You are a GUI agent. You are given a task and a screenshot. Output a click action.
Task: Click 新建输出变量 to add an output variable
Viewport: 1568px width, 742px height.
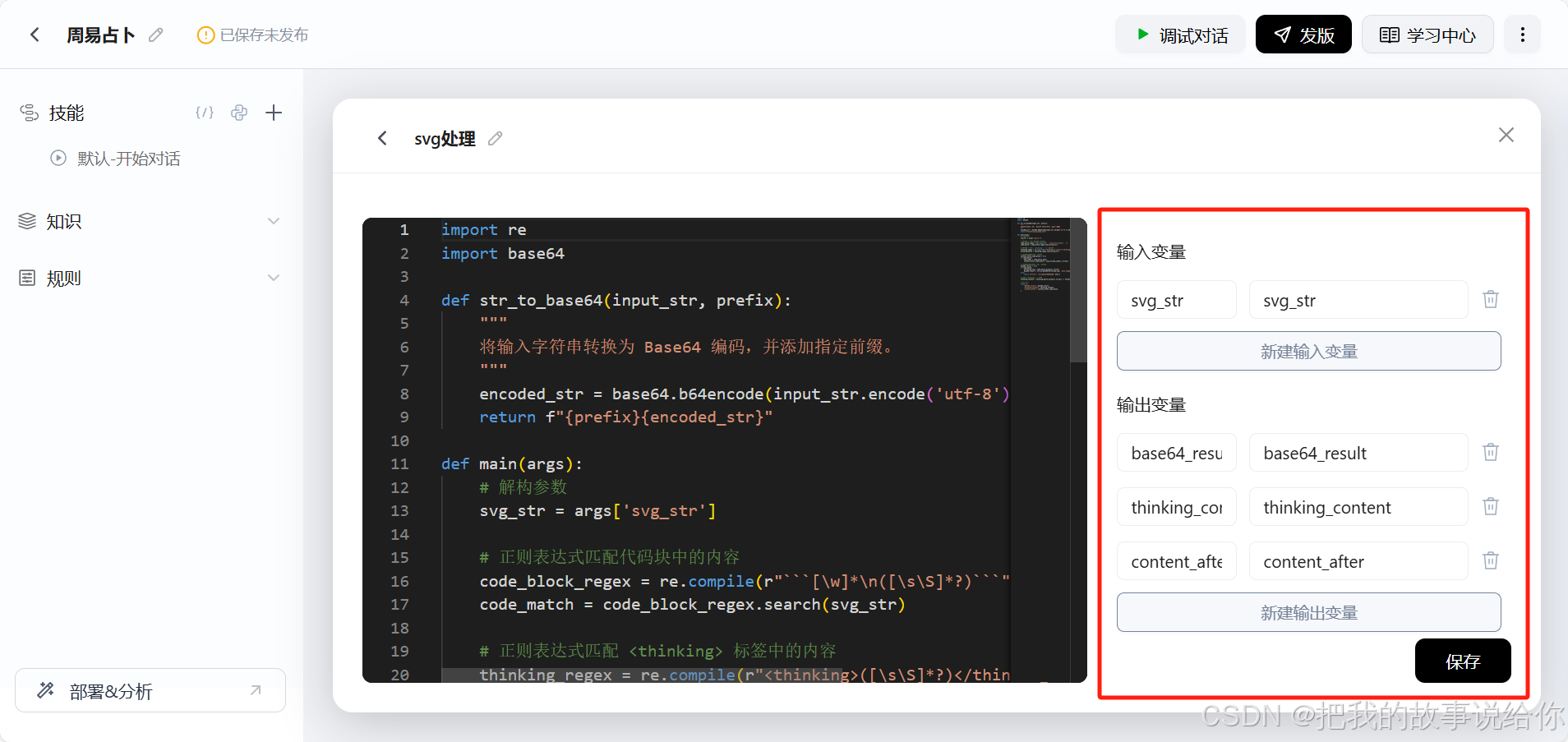[x=1308, y=612]
